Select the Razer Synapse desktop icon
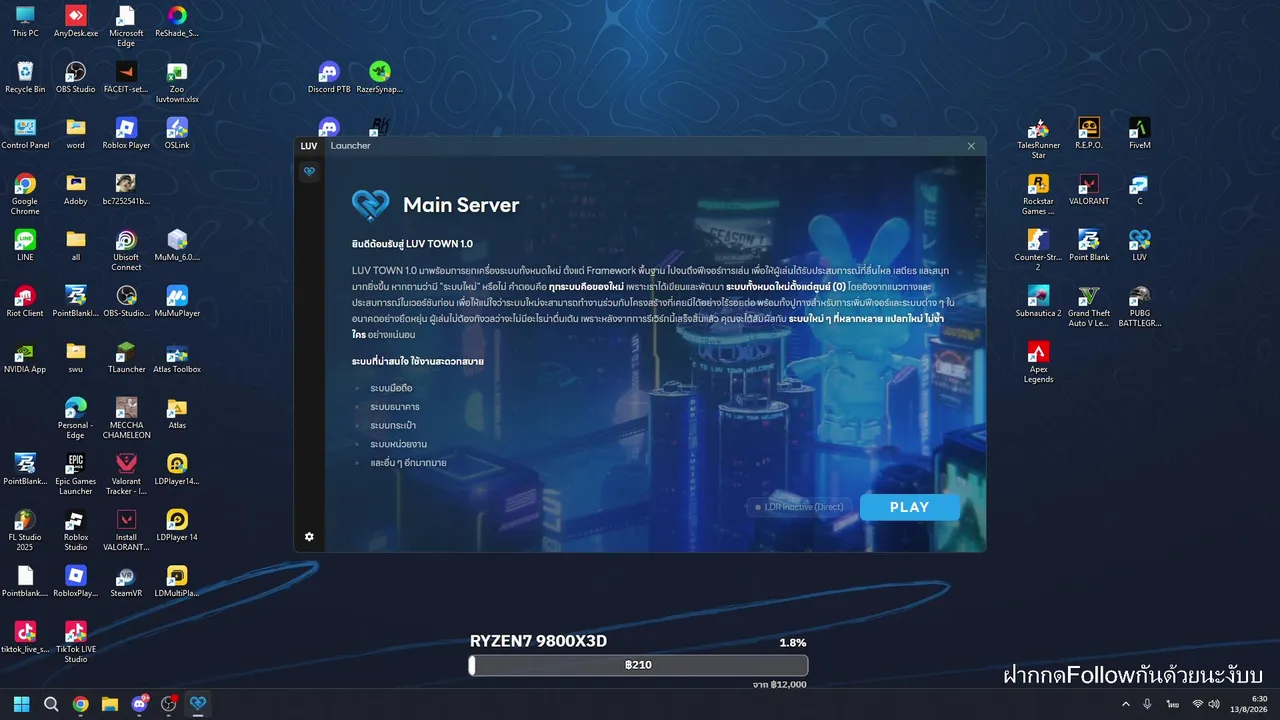This screenshot has height=720, width=1280. click(379, 77)
